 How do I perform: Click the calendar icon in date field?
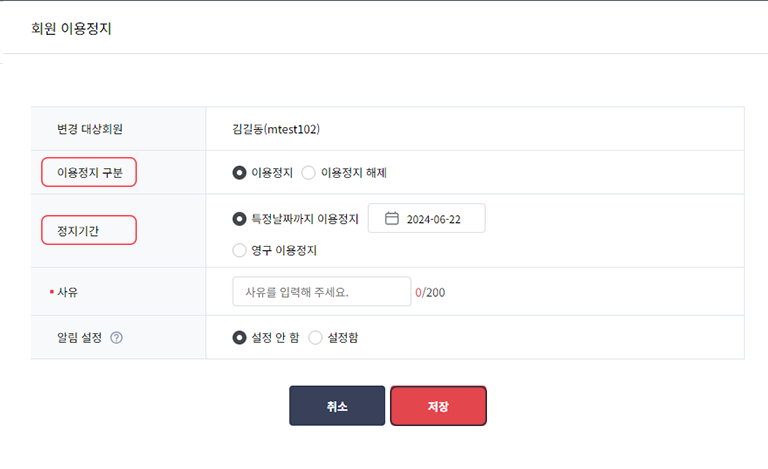[391, 218]
